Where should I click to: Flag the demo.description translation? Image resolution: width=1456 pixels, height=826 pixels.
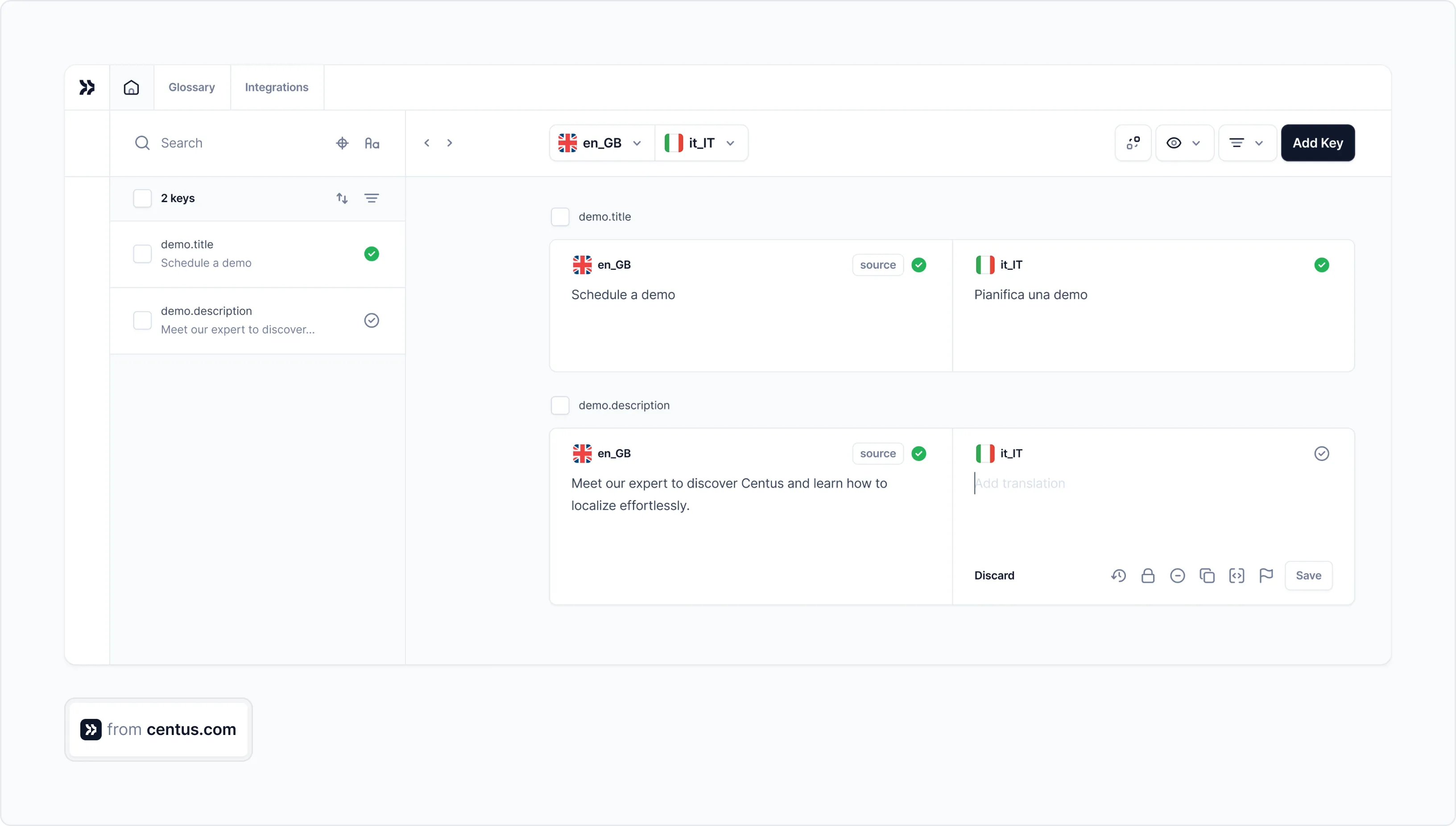pyautogui.click(x=1266, y=575)
